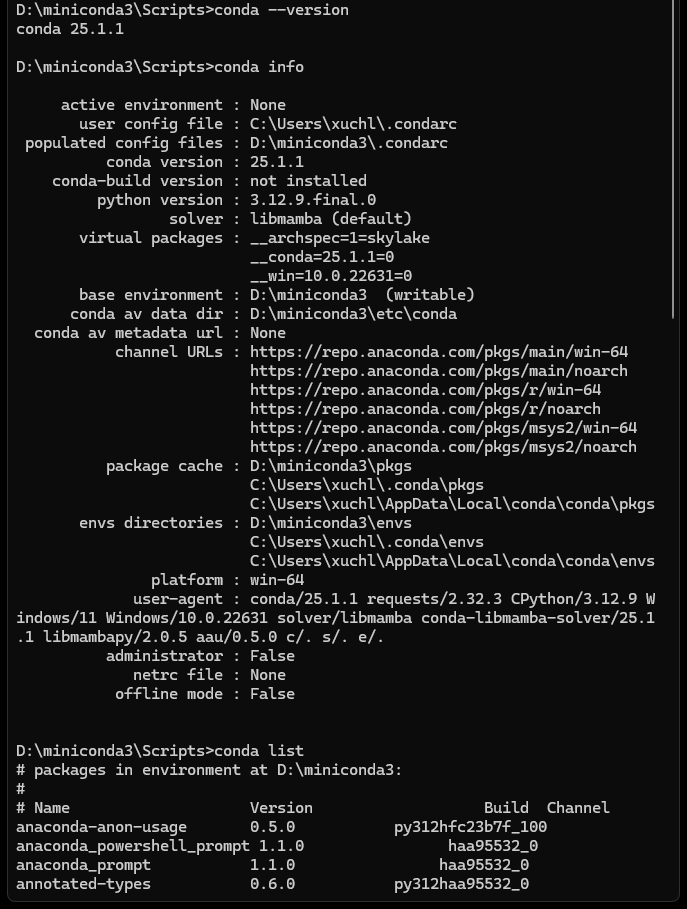Open the pkgs/r/win-64 channel URL
Screen dimensions: 687x909
[x=426, y=390]
